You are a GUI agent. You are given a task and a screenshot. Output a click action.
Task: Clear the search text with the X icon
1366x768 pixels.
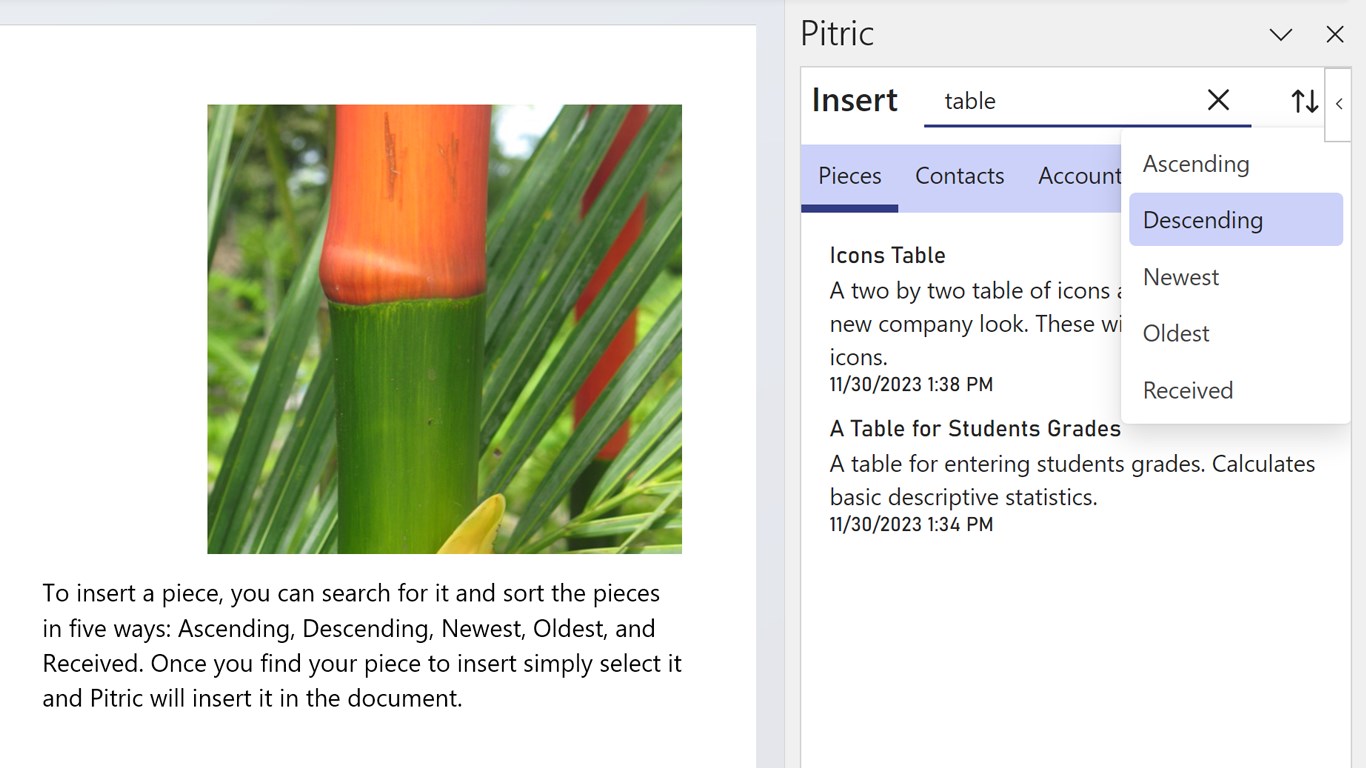[1218, 100]
